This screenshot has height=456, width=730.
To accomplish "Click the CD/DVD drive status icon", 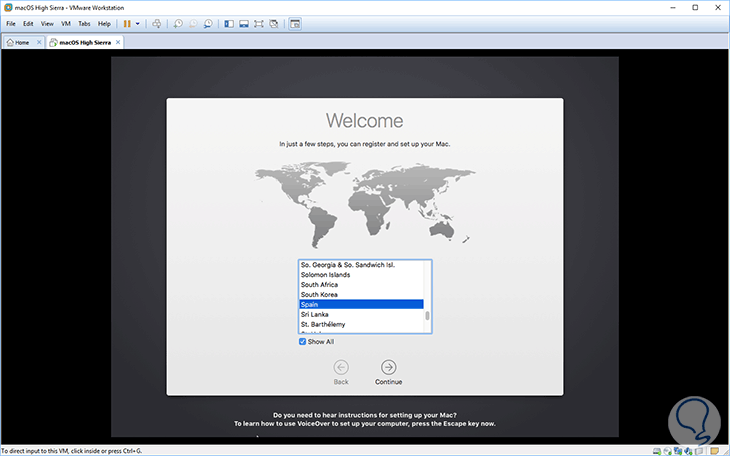I will click(x=668, y=451).
